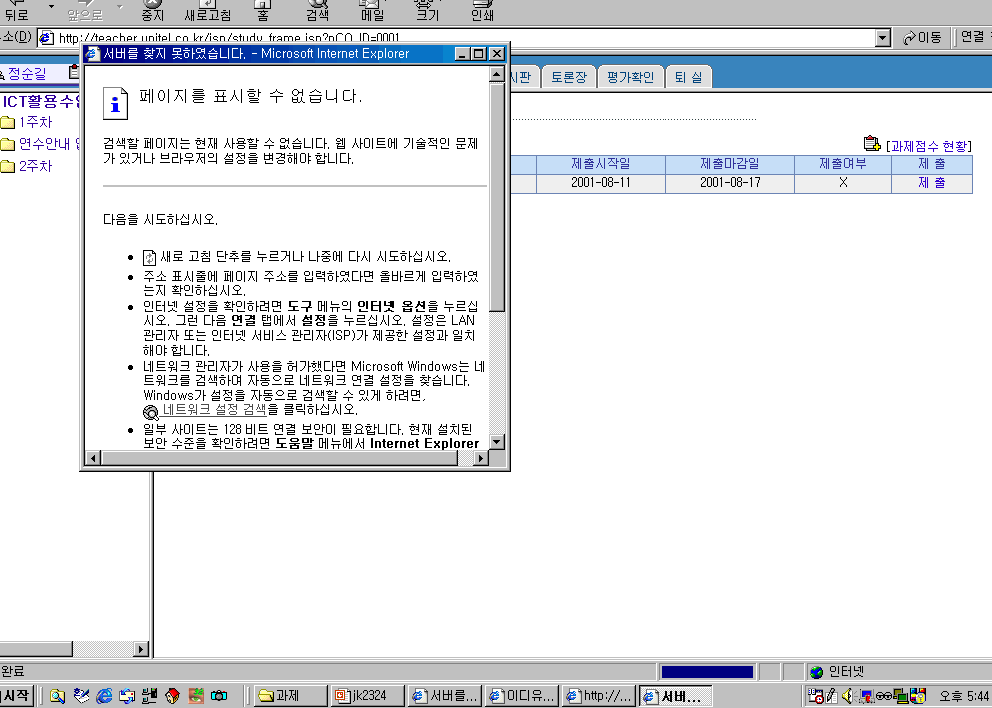Click the camera quick launch icon
The width and height of the screenshot is (992, 708).
(219, 697)
